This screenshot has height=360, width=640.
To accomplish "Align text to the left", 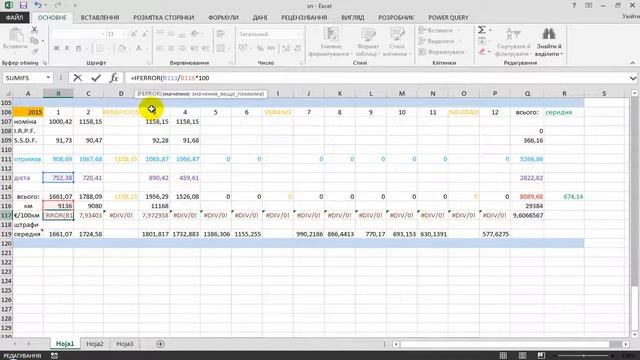I will 160,48.
